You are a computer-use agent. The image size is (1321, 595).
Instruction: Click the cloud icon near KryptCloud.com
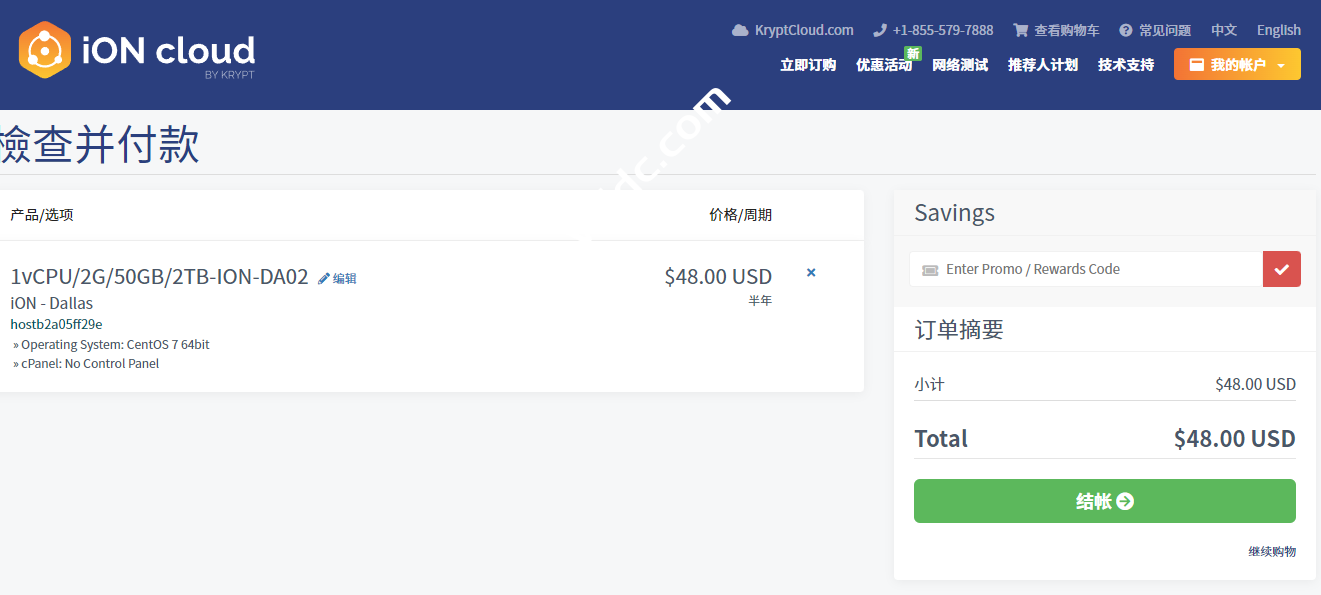[x=740, y=30]
